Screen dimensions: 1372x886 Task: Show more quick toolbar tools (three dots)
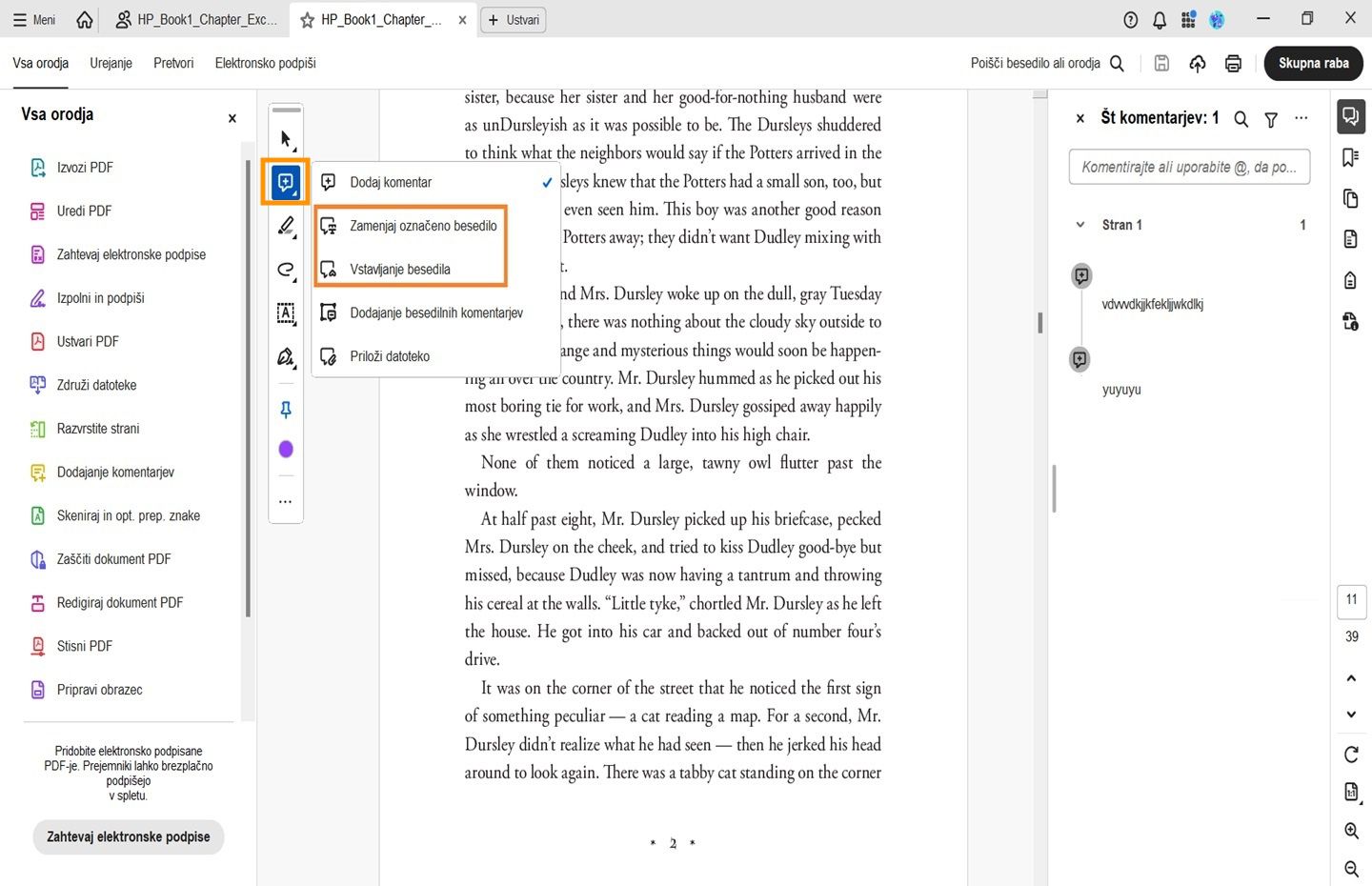[x=286, y=501]
